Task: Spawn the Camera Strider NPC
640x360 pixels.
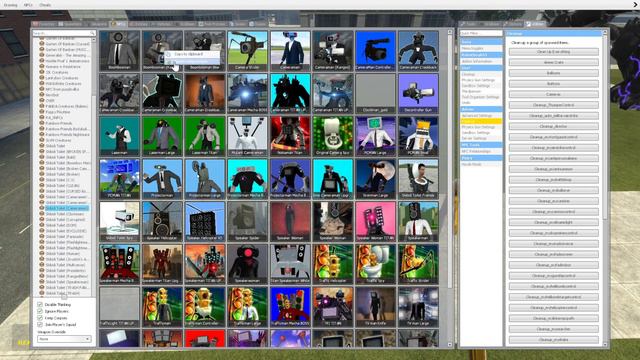Action: point(247,51)
